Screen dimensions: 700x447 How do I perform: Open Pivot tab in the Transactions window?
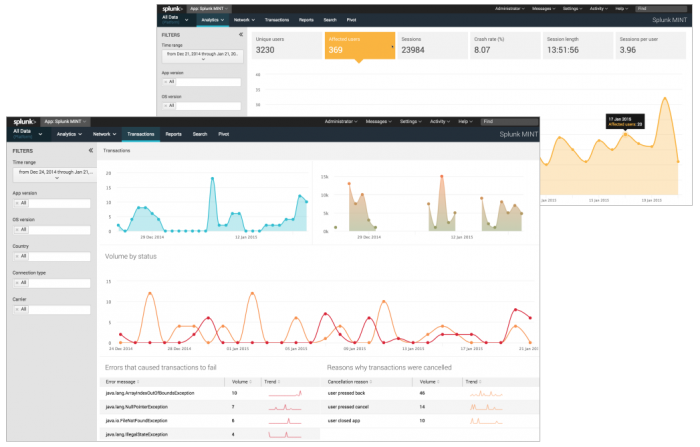point(224,134)
